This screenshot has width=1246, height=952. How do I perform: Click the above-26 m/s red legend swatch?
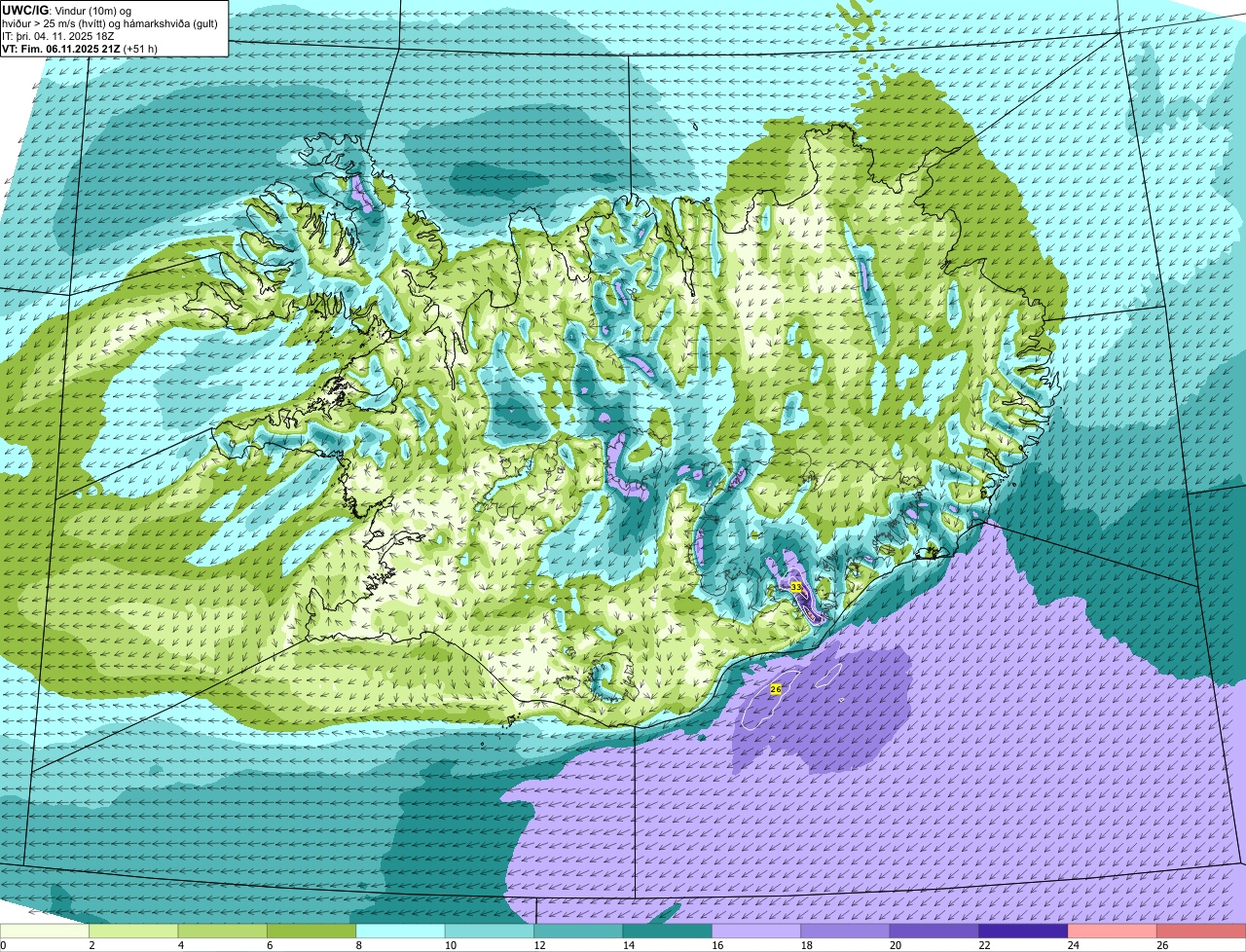pos(1202,932)
